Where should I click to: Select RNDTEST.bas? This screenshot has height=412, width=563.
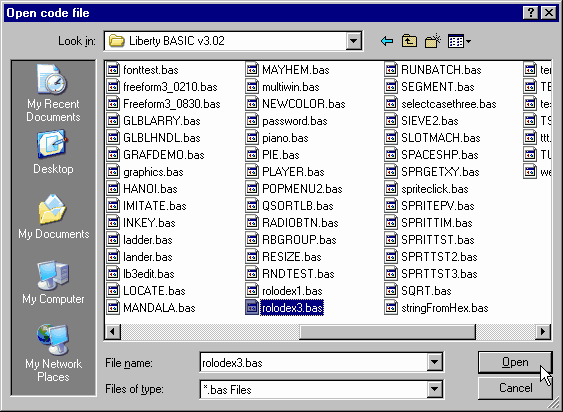tap(298, 274)
